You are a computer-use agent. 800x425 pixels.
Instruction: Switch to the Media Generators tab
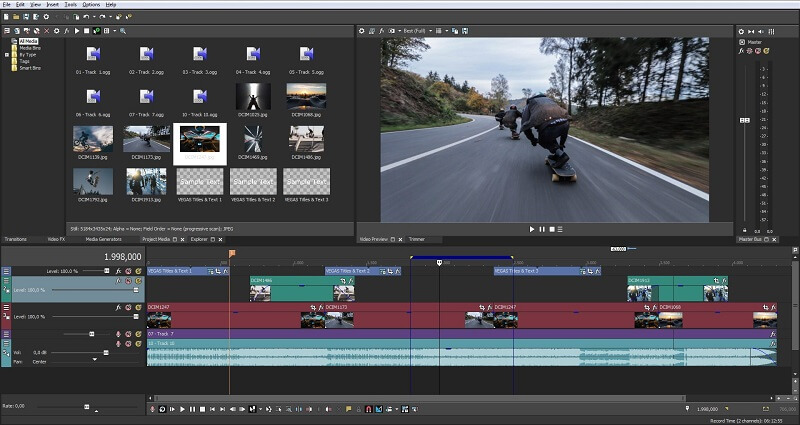103,240
